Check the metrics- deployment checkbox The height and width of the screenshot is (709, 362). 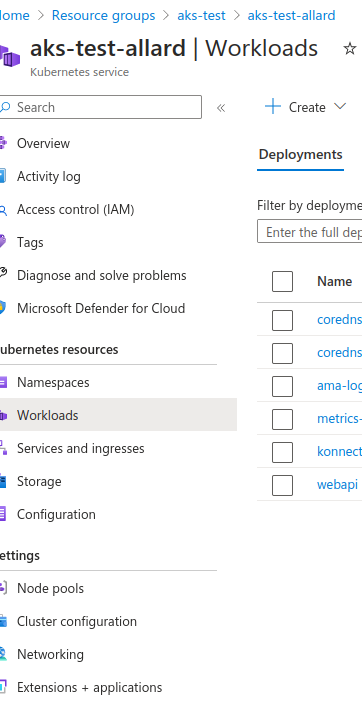282,419
